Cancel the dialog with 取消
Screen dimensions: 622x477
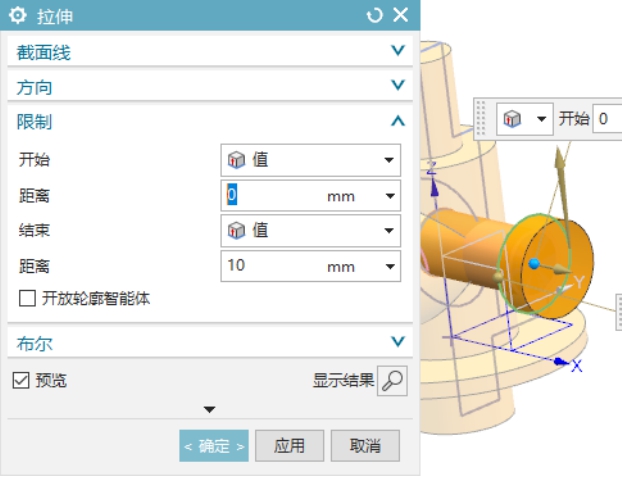pyautogui.click(x=365, y=446)
